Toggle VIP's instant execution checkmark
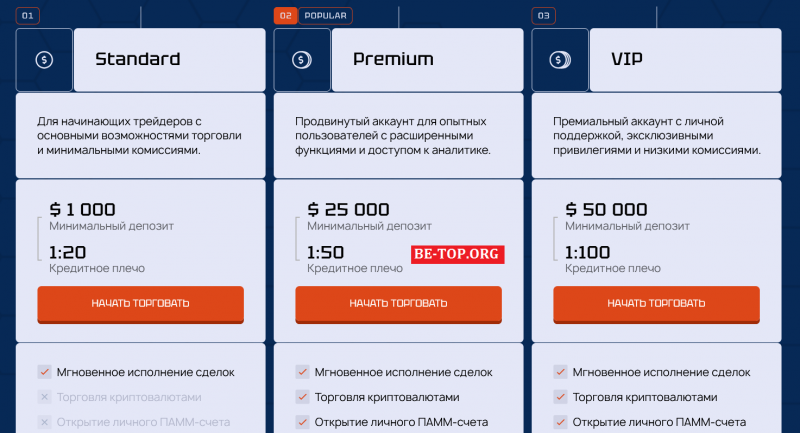This screenshot has height=433, width=800. 560,372
